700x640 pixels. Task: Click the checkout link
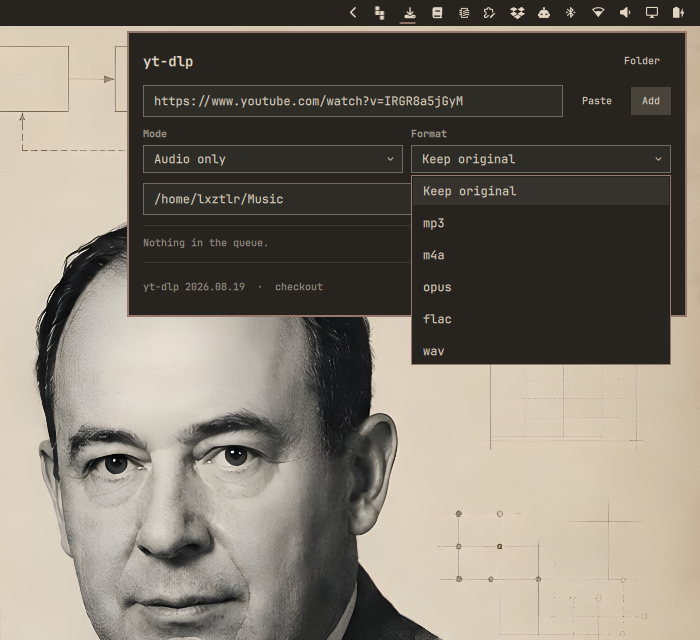(299, 287)
